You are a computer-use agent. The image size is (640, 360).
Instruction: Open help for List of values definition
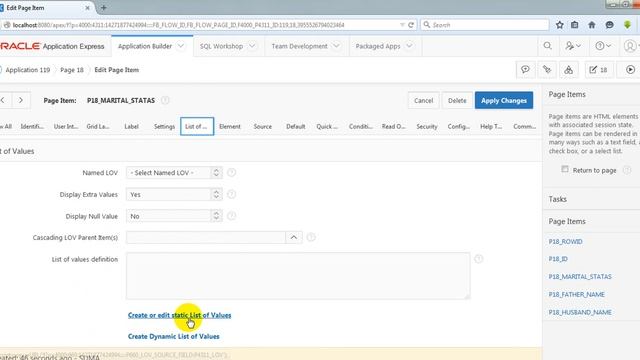click(479, 259)
